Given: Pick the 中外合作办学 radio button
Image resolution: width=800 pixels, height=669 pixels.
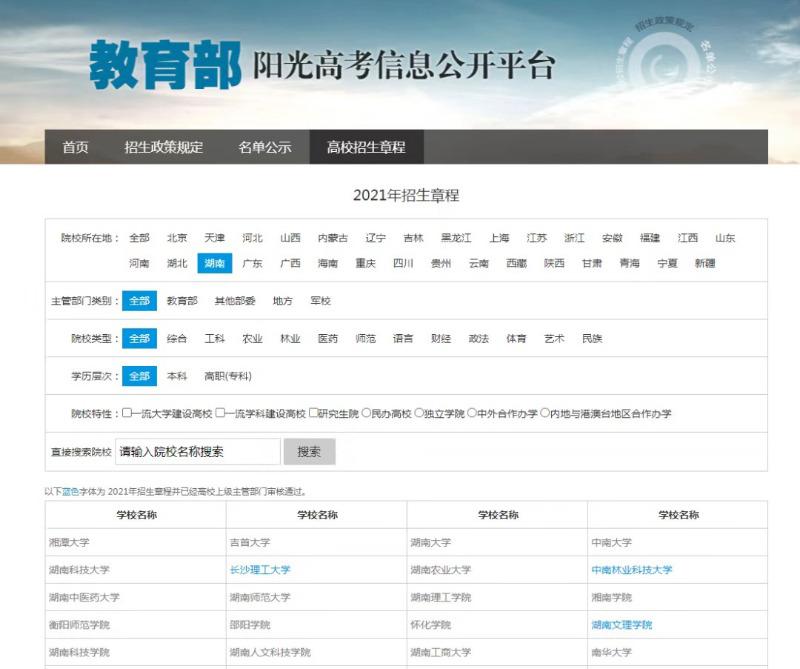Looking at the screenshot, I should tap(472, 413).
